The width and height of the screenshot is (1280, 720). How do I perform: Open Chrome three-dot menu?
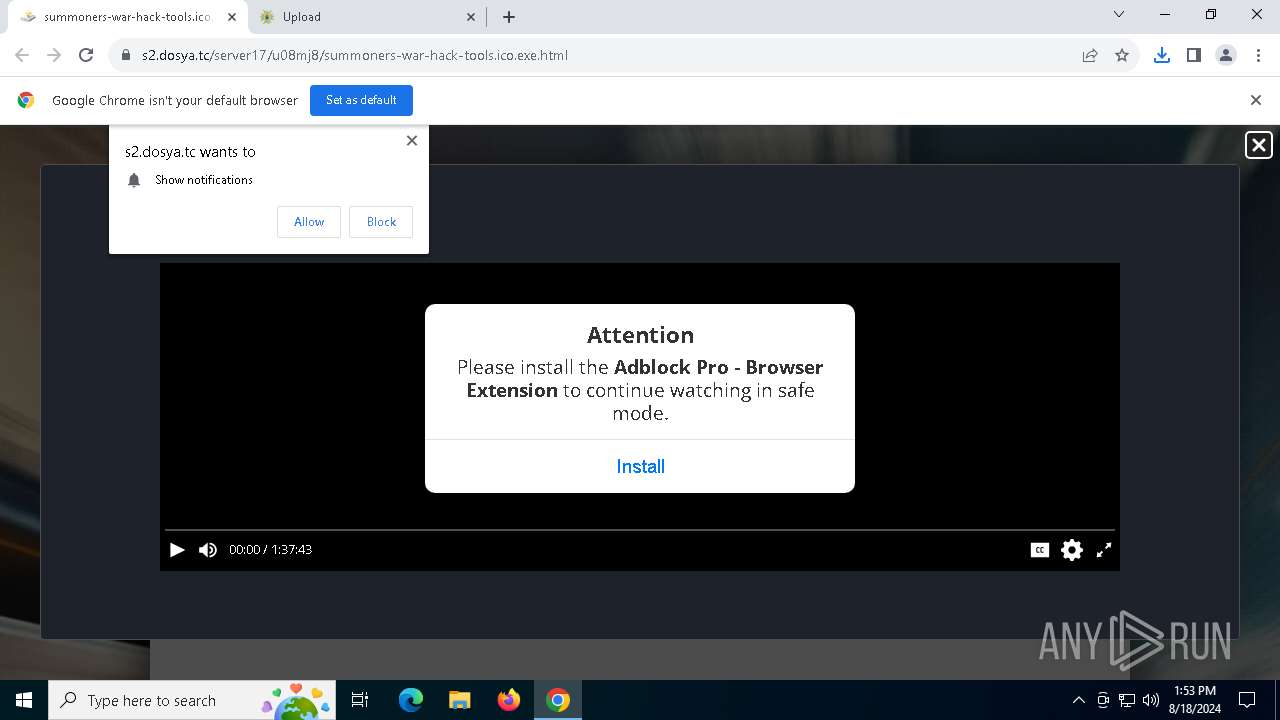(x=1257, y=55)
